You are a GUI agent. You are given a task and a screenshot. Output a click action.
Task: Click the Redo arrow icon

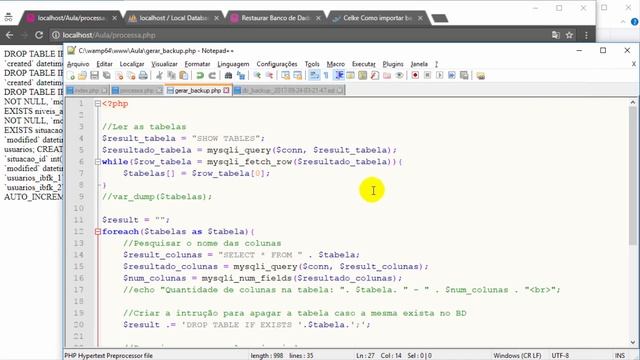(x=212, y=76)
